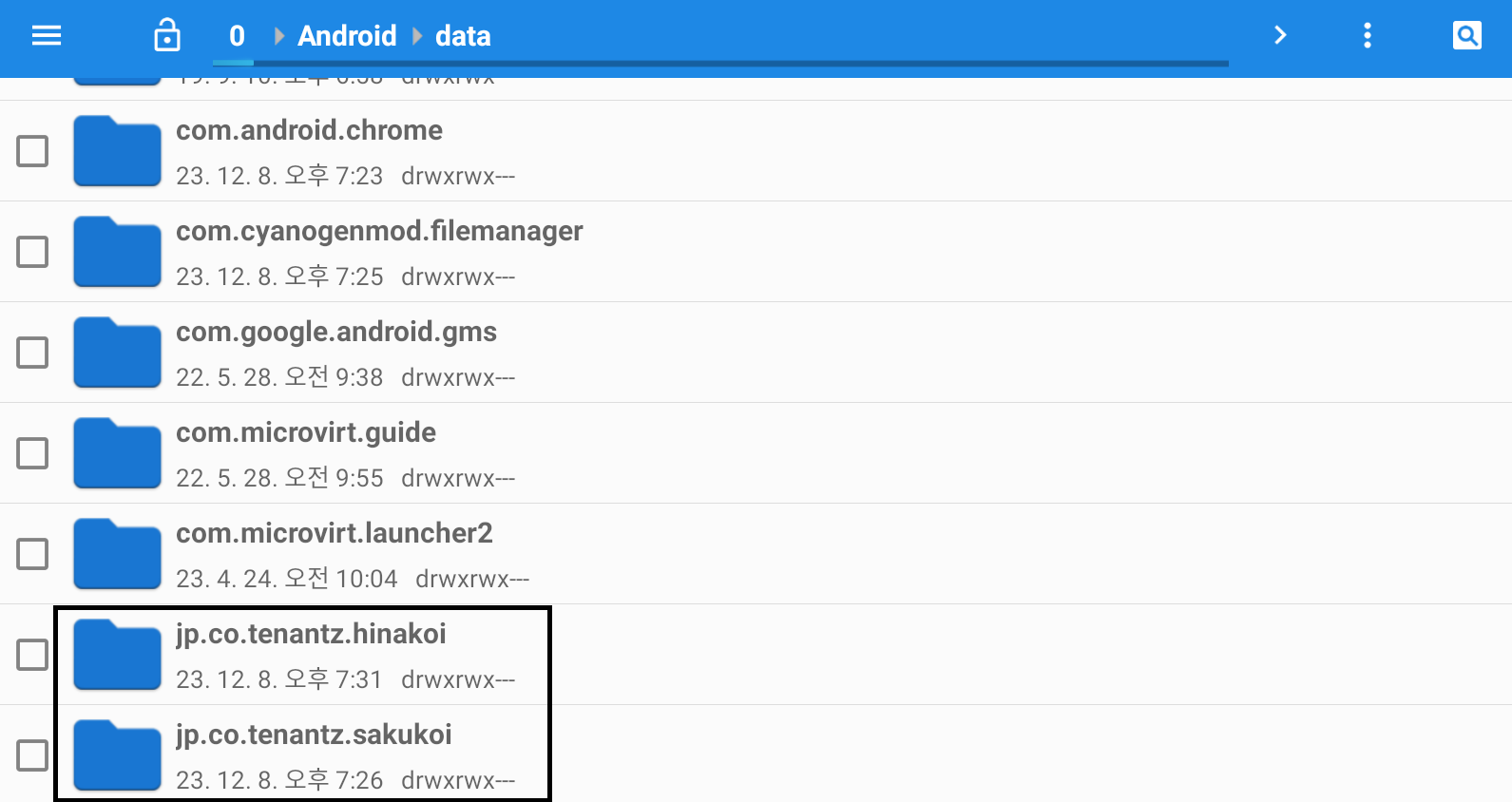Click com.google.android.gms folder icon
Viewport: 1512px width, 802px height.
tap(117, 353)
